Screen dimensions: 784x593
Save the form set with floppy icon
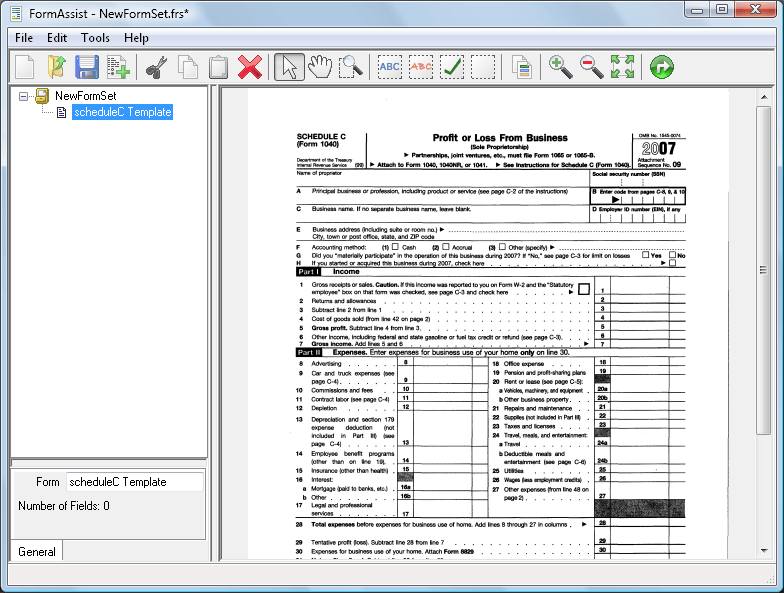point(87,67)
